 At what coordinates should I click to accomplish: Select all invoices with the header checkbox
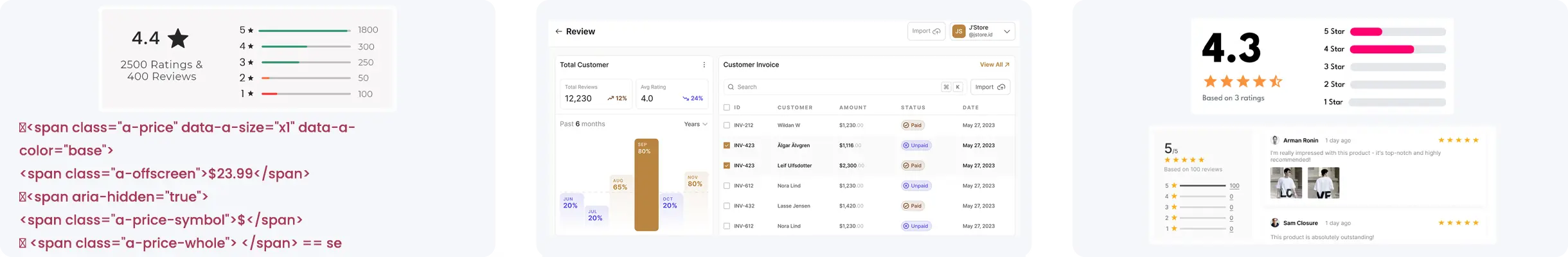[727, 107]
